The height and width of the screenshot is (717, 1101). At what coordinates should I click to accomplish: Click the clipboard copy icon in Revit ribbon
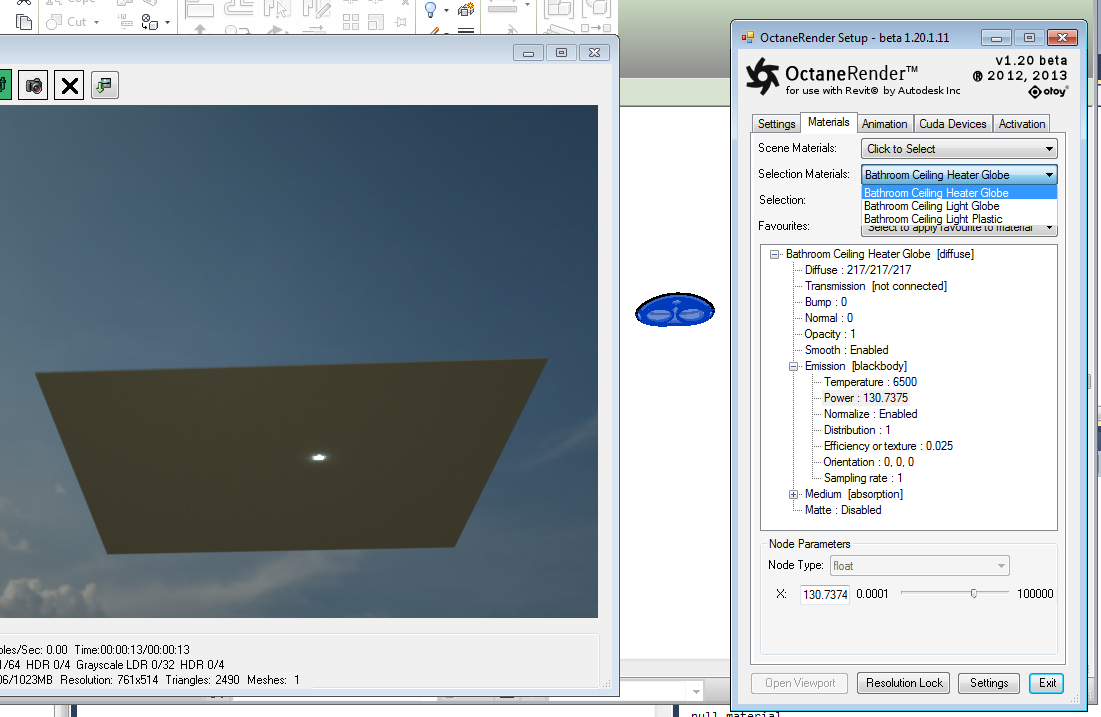click(24, 22)
